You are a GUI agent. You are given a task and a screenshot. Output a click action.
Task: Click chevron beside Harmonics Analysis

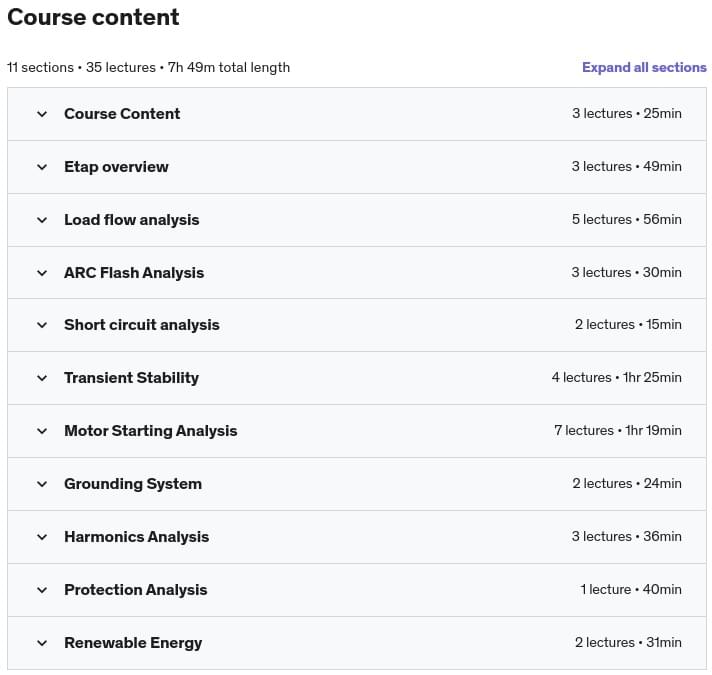42,537
